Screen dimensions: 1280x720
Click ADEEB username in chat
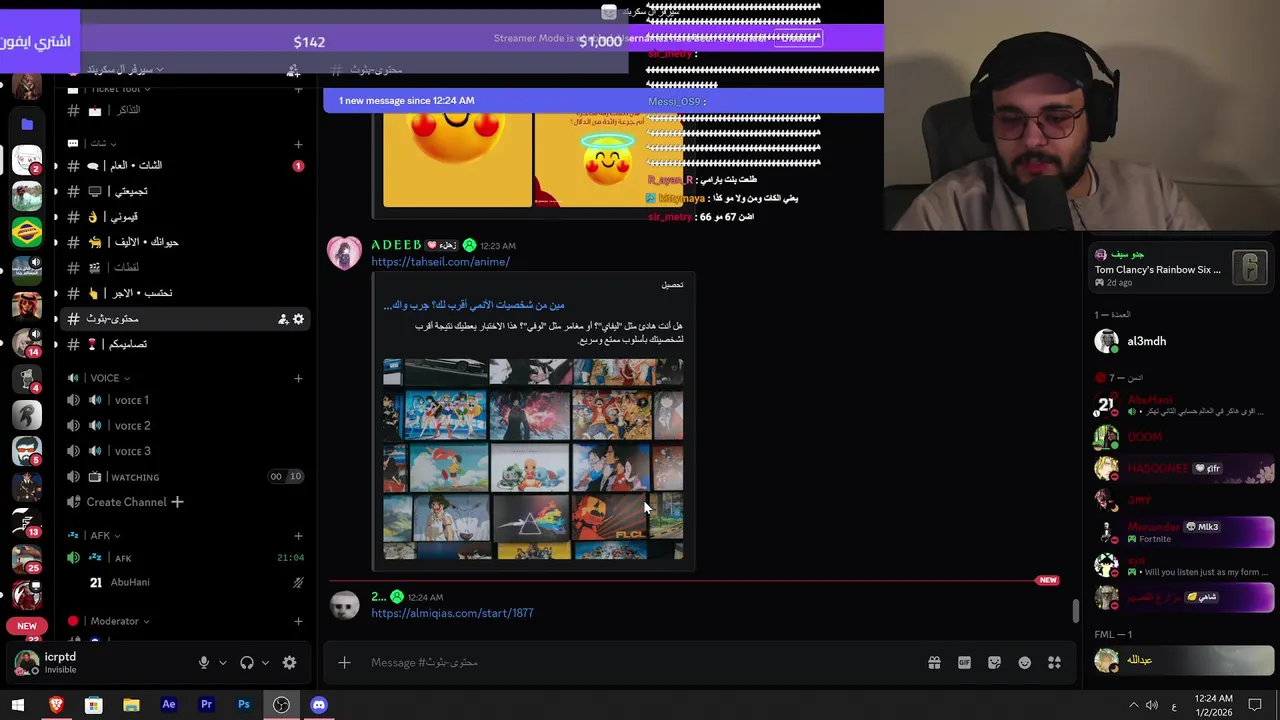(x=396, y=245)
